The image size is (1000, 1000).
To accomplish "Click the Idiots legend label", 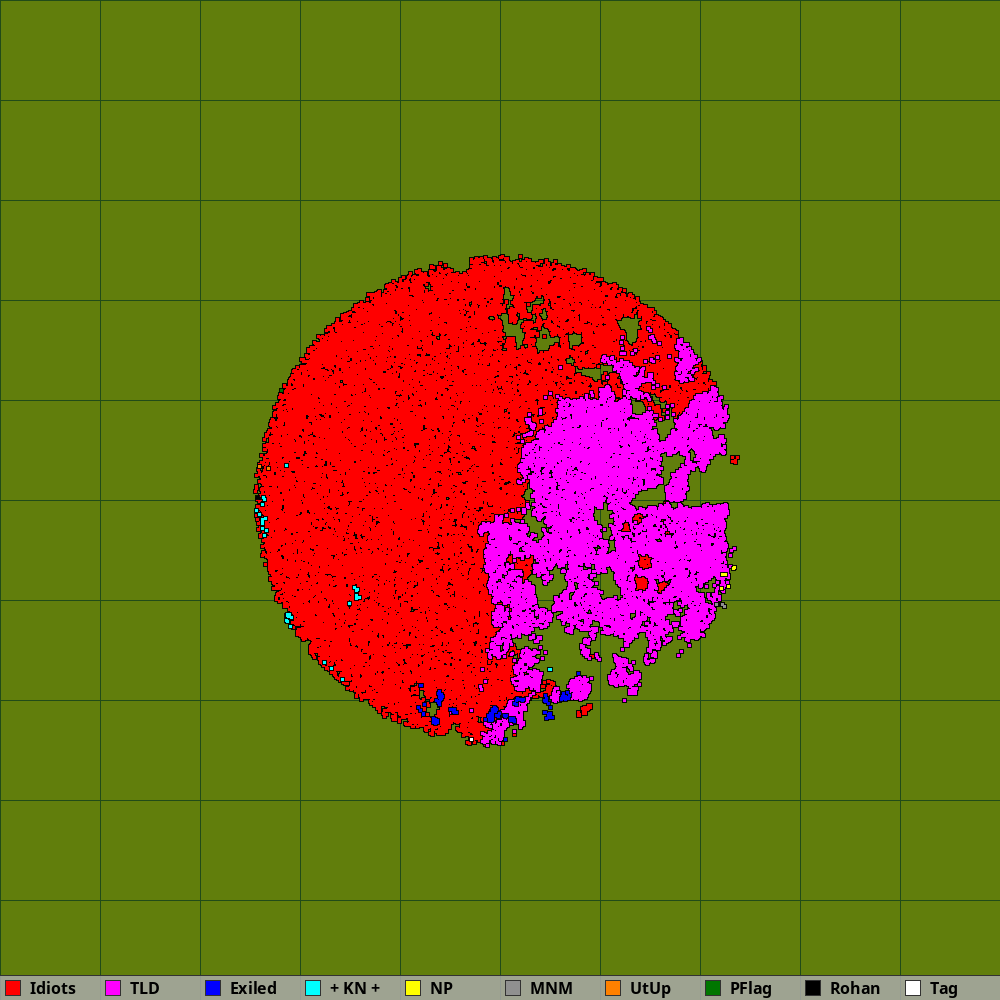I will point(52,988).
